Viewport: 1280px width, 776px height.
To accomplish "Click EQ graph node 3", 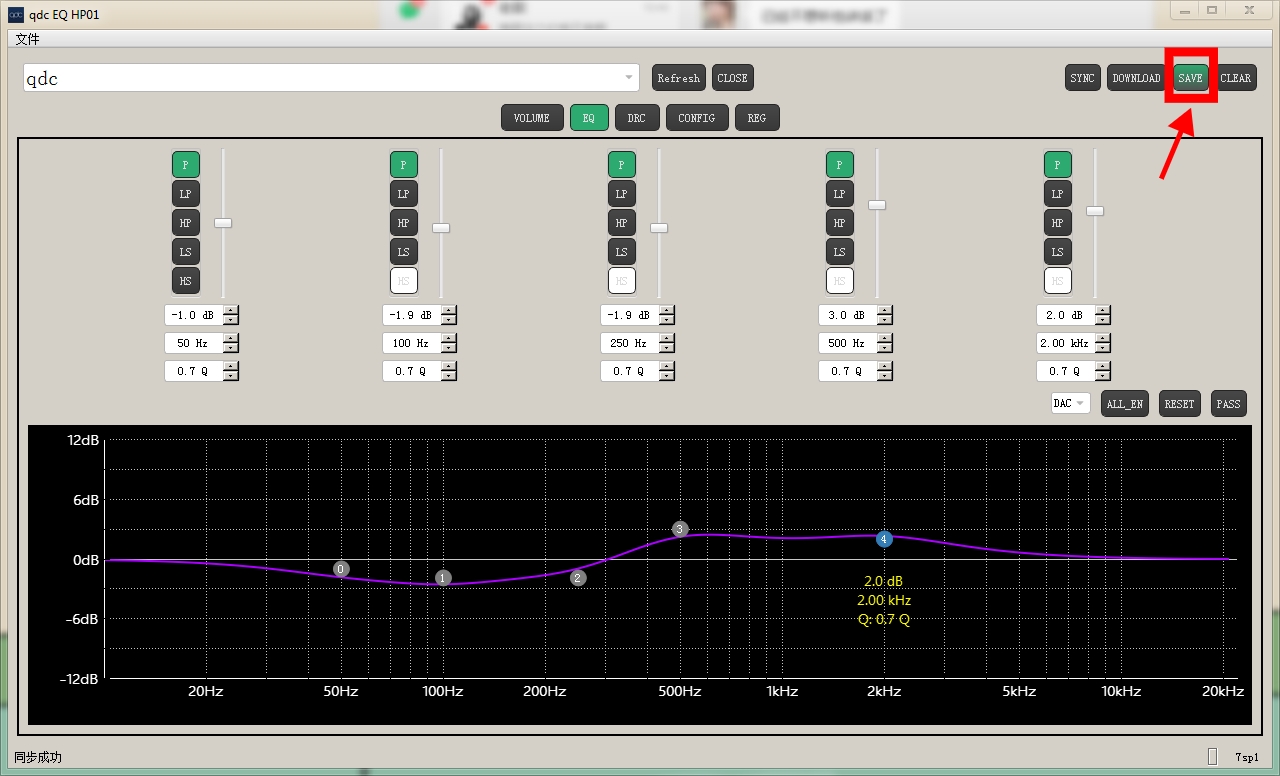I will tap(680, 529).
